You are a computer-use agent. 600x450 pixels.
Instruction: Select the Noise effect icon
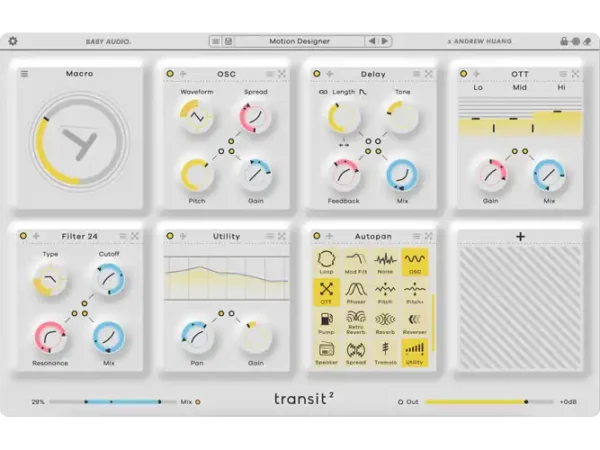[x=385, y=262]
